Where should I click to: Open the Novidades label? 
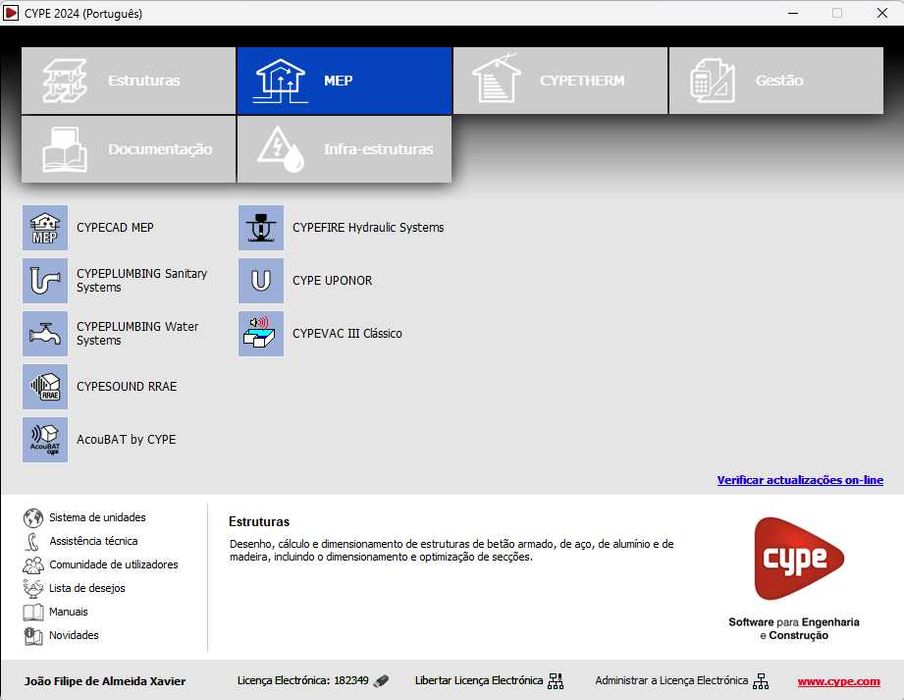pos(74,635)
